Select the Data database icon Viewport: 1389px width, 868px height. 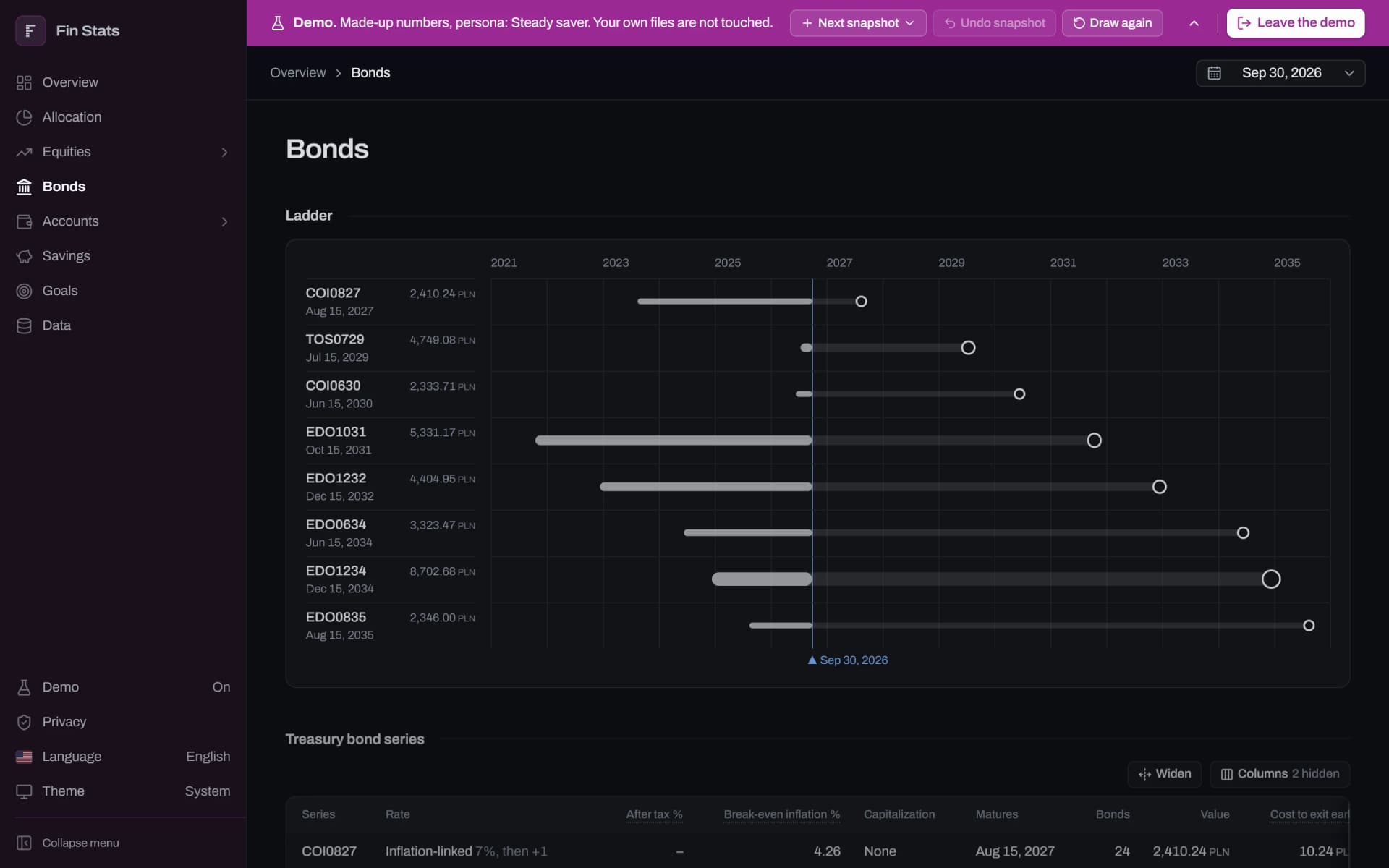pos(24,325)
